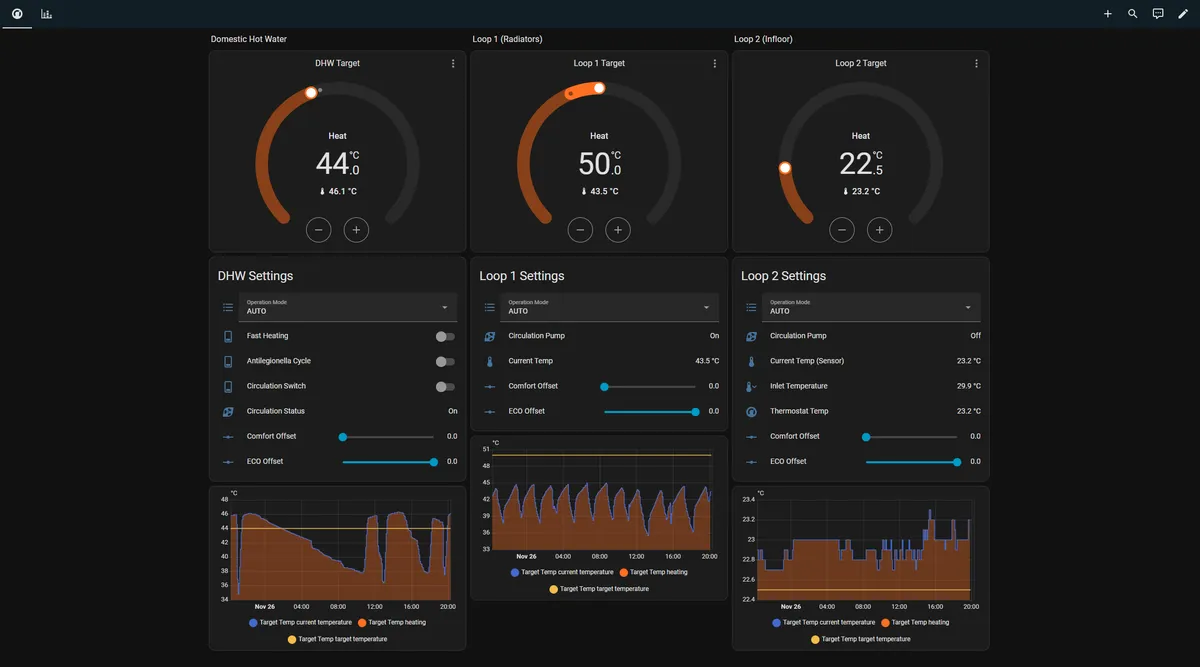Screen dimensions: 1200x667
Task: Expand Loop 1 Operation Mode dropdown
Action: [609, 307]
